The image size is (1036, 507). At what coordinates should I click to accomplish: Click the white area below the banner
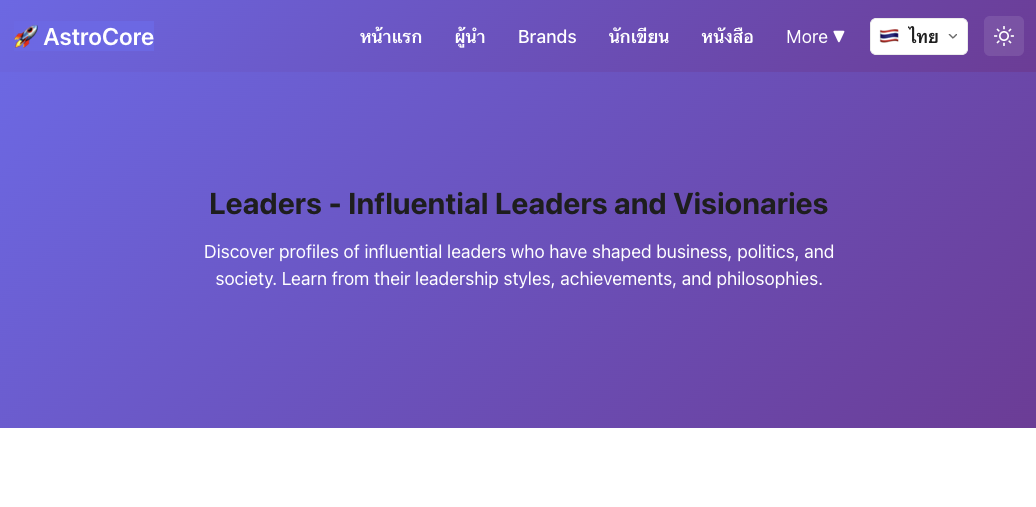[x=518, y=468]
